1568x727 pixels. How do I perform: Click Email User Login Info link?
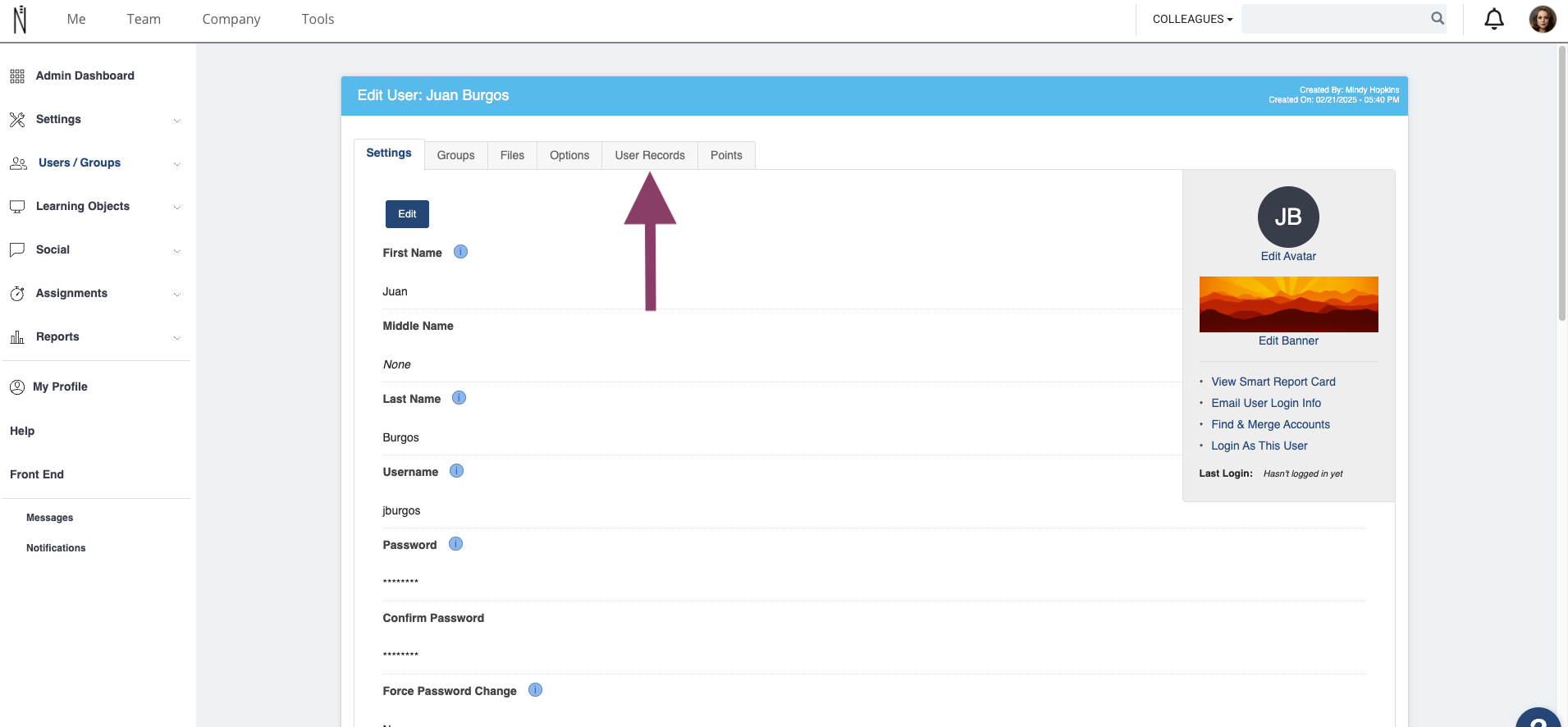1266,403
